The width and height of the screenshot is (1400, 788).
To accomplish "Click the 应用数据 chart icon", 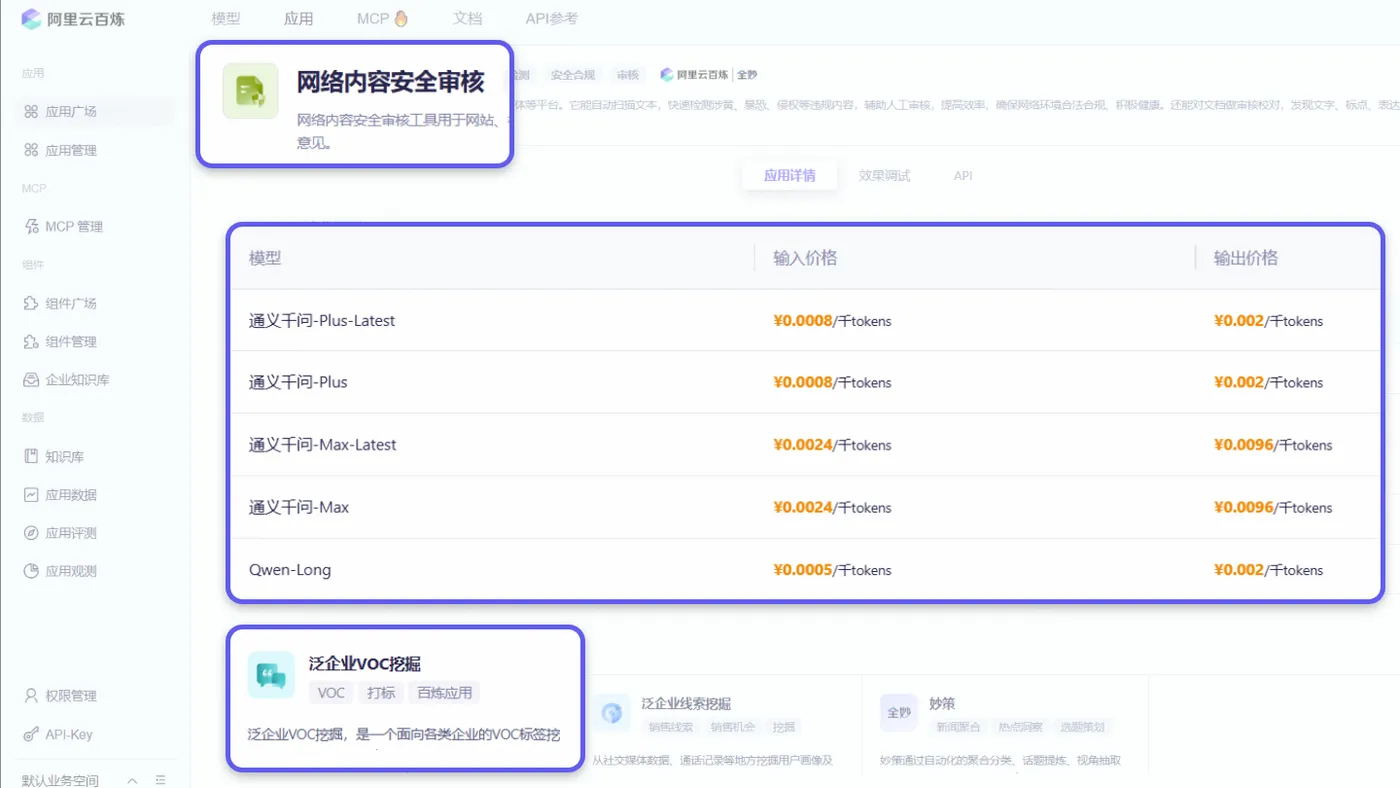I will (x=31, y=495).
